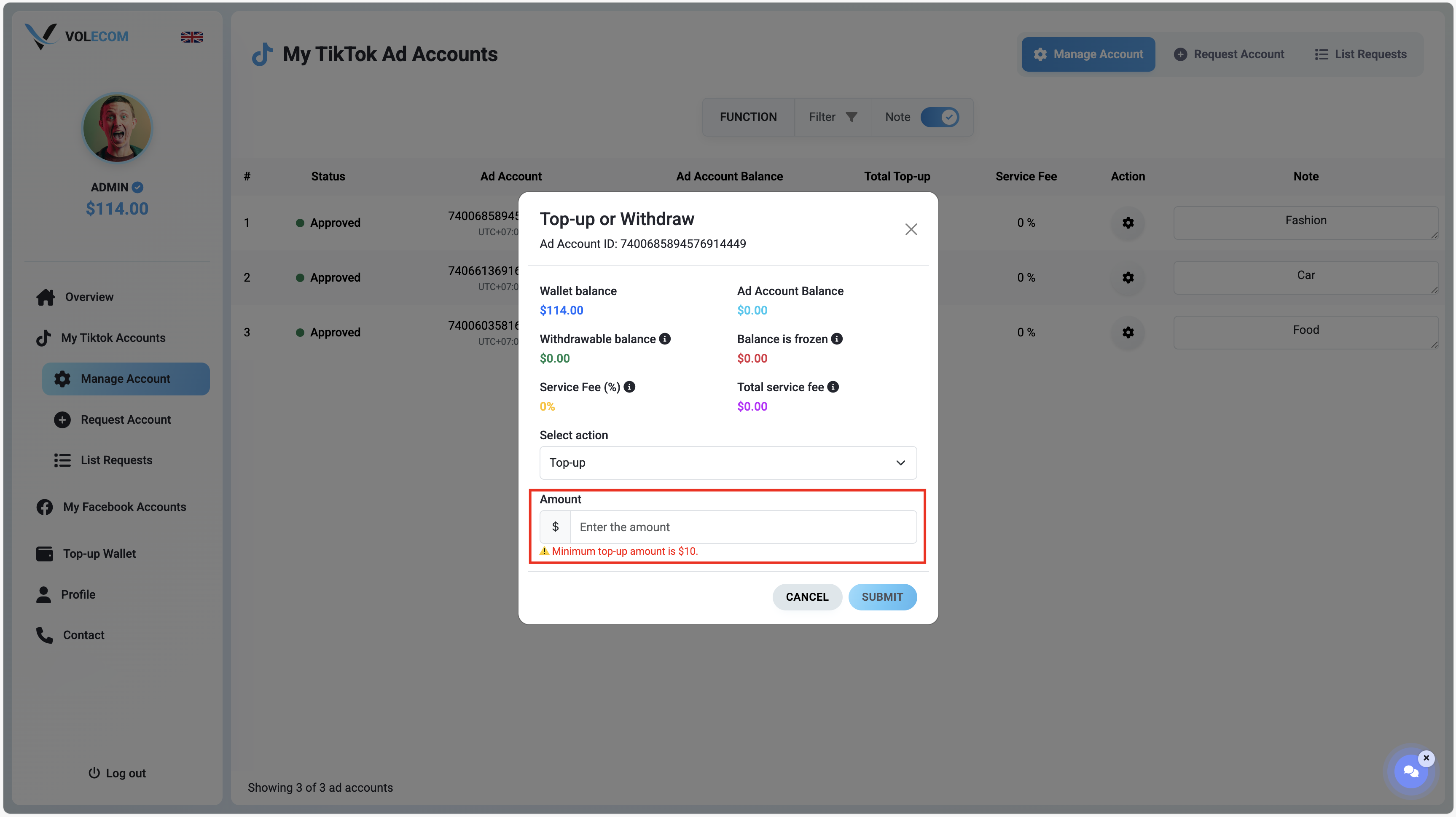Click the Service Fee column header
1456x817 pixels.
[x=1026, y=176]
